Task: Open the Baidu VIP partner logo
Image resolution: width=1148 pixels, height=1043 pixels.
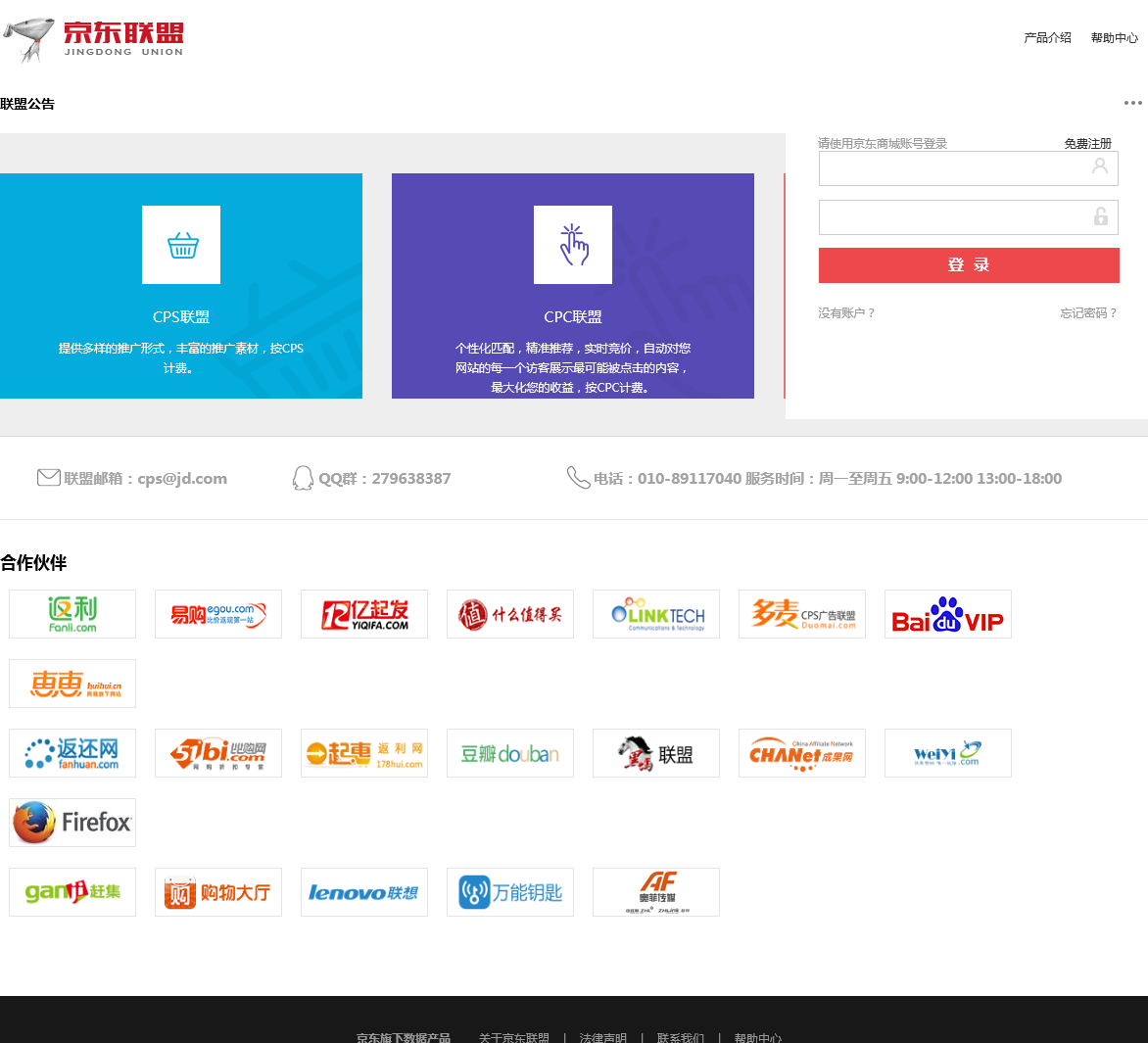Action: [x=948, y=614]
